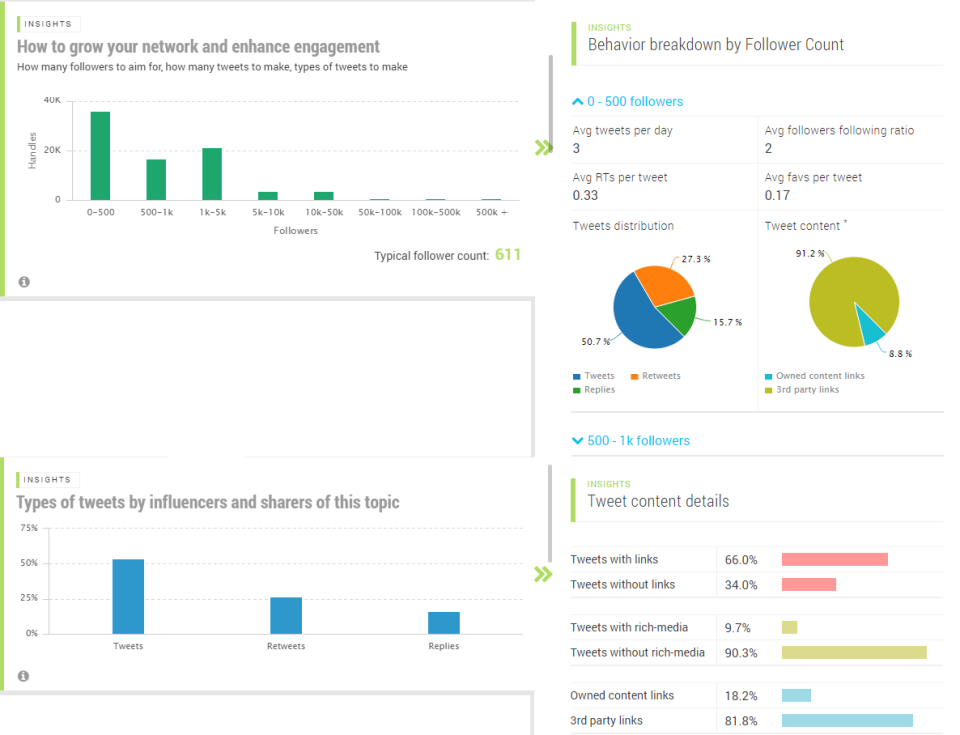Click the up chevron next to 0 - 500 followers
Screen dimensions: 960x735
577,102
